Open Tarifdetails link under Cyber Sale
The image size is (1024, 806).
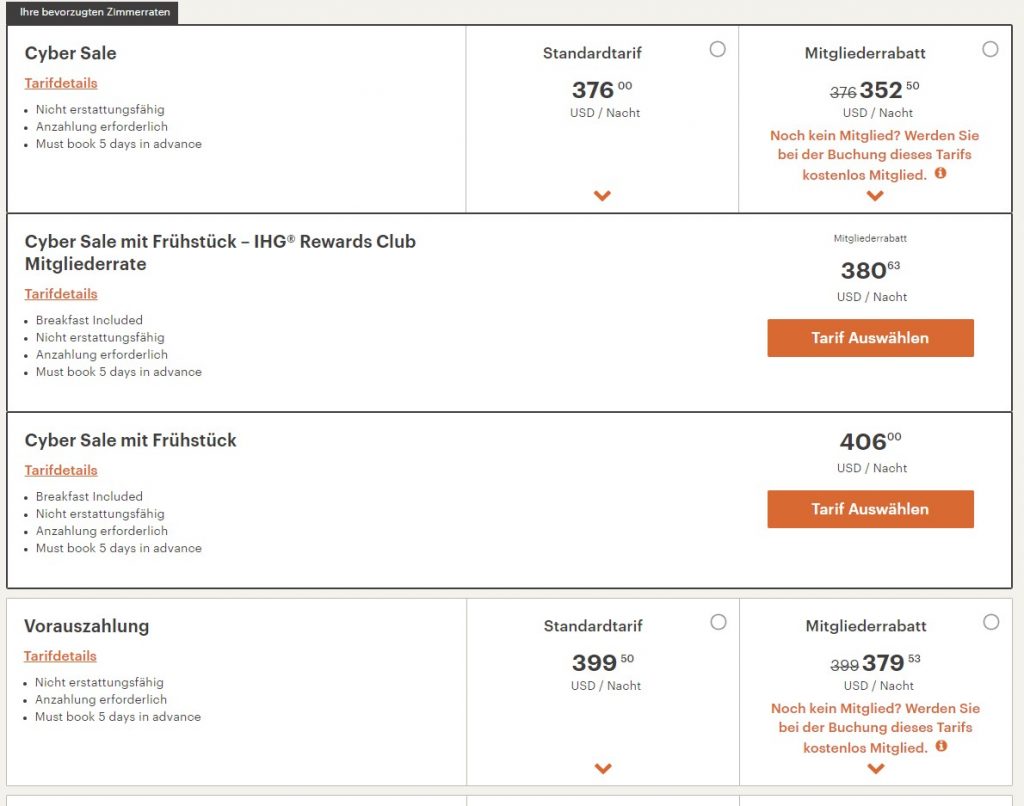coord(61,83)
